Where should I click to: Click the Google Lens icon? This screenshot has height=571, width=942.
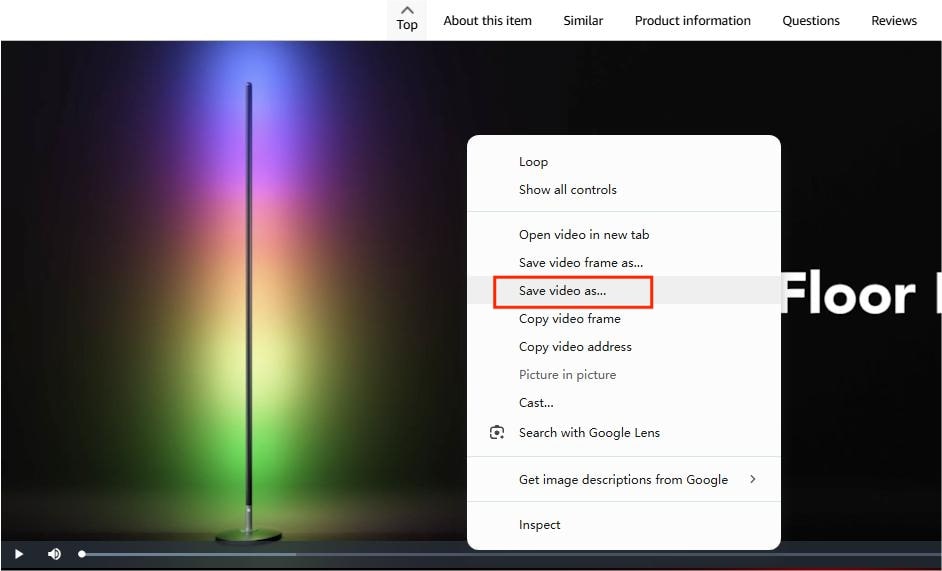[x=497, y=432]
